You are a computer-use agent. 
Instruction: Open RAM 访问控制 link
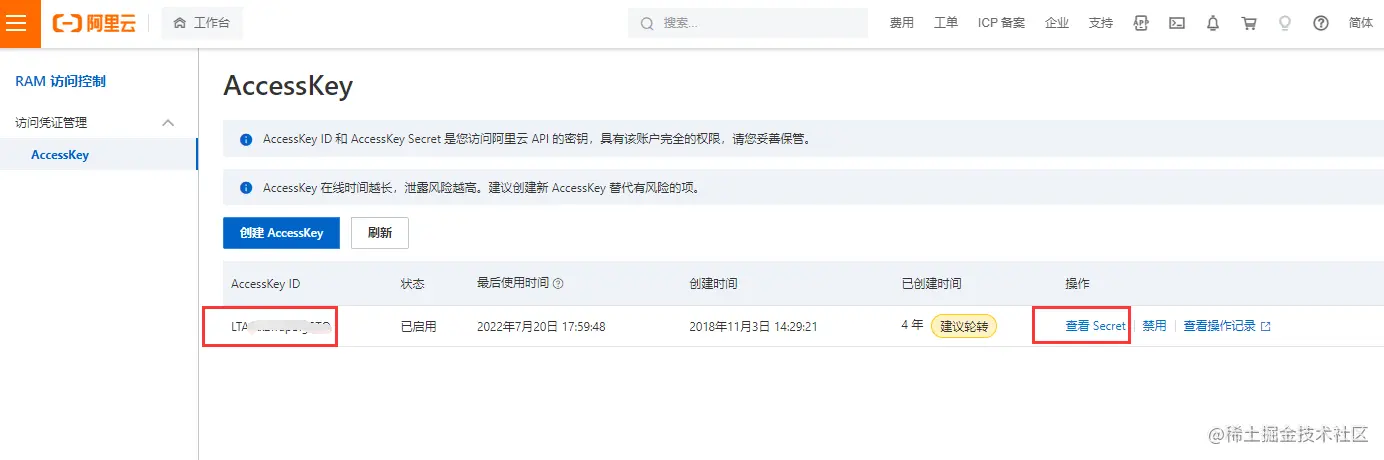pyautogui.click(x=60, y=82)
